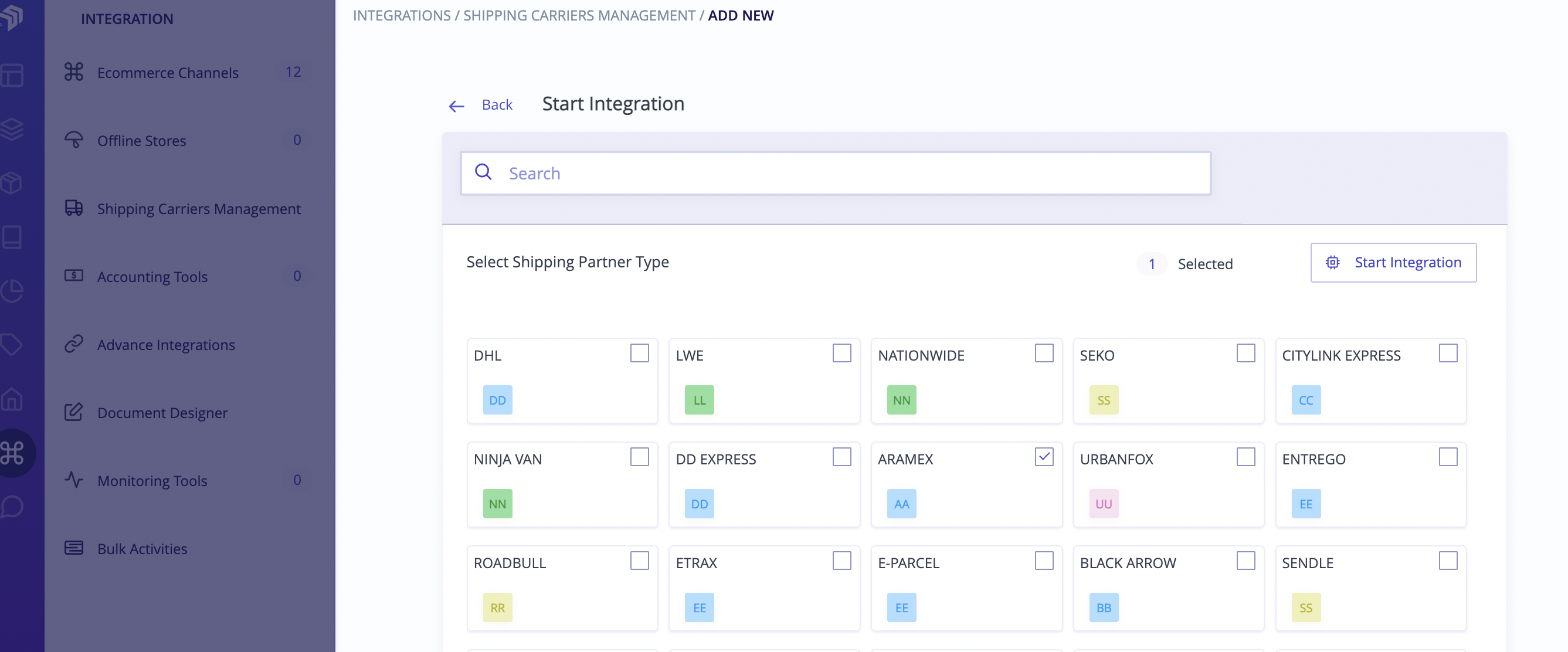Open SHIPPING CARRIERS MANAGEMENT breadcrumb link

click(579, 15)
